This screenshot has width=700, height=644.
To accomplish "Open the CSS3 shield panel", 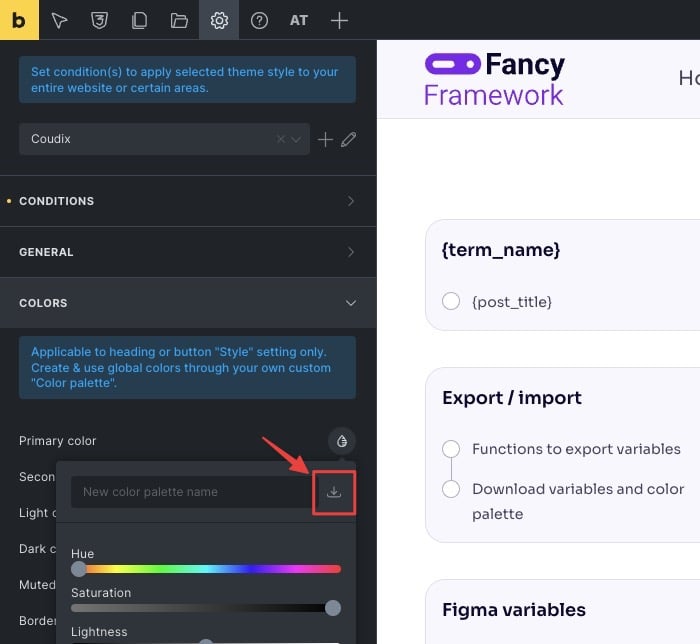I will pyautogui.click(x=99, y=21).
